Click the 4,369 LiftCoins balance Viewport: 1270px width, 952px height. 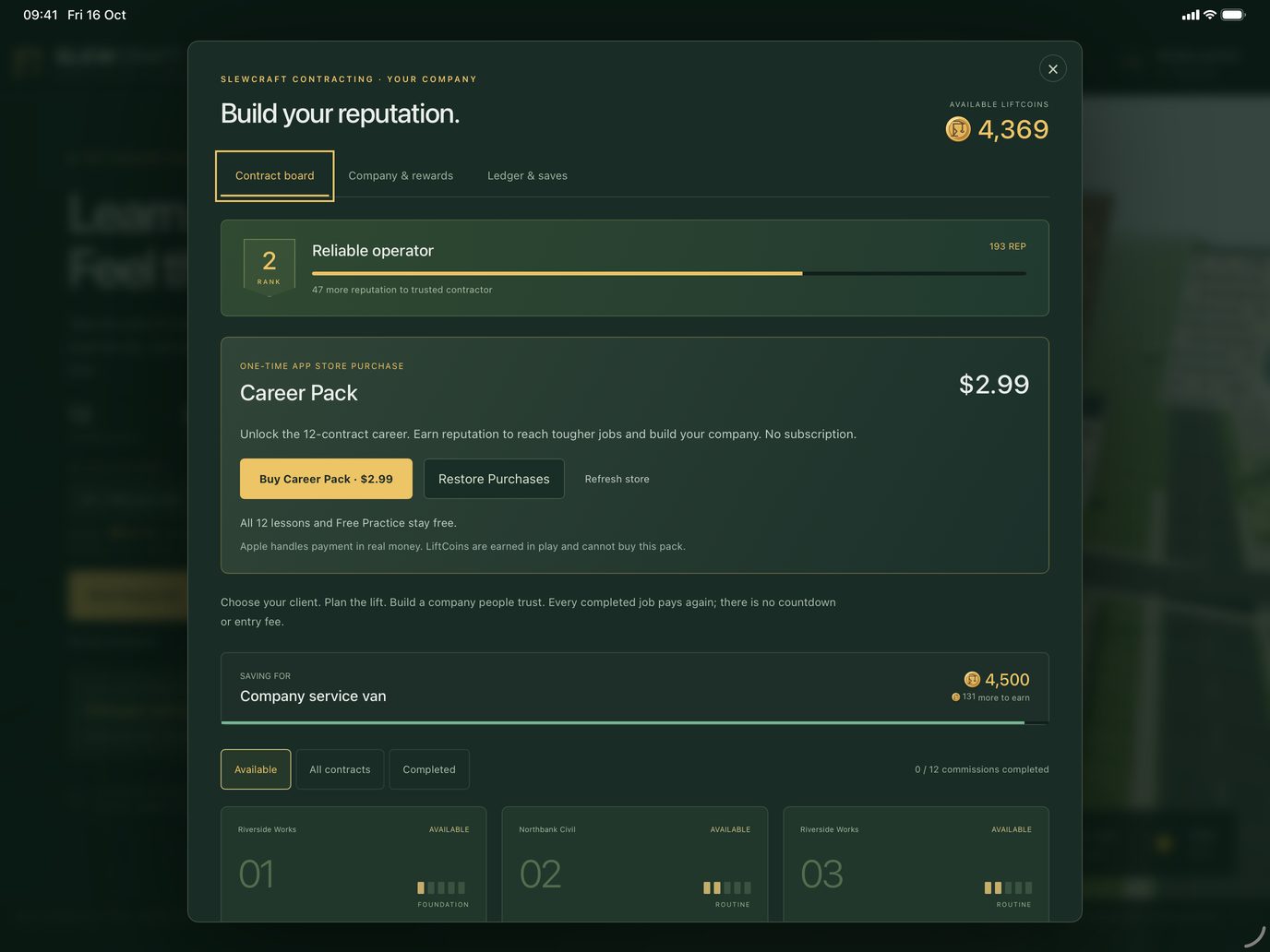coord(1013,129)
